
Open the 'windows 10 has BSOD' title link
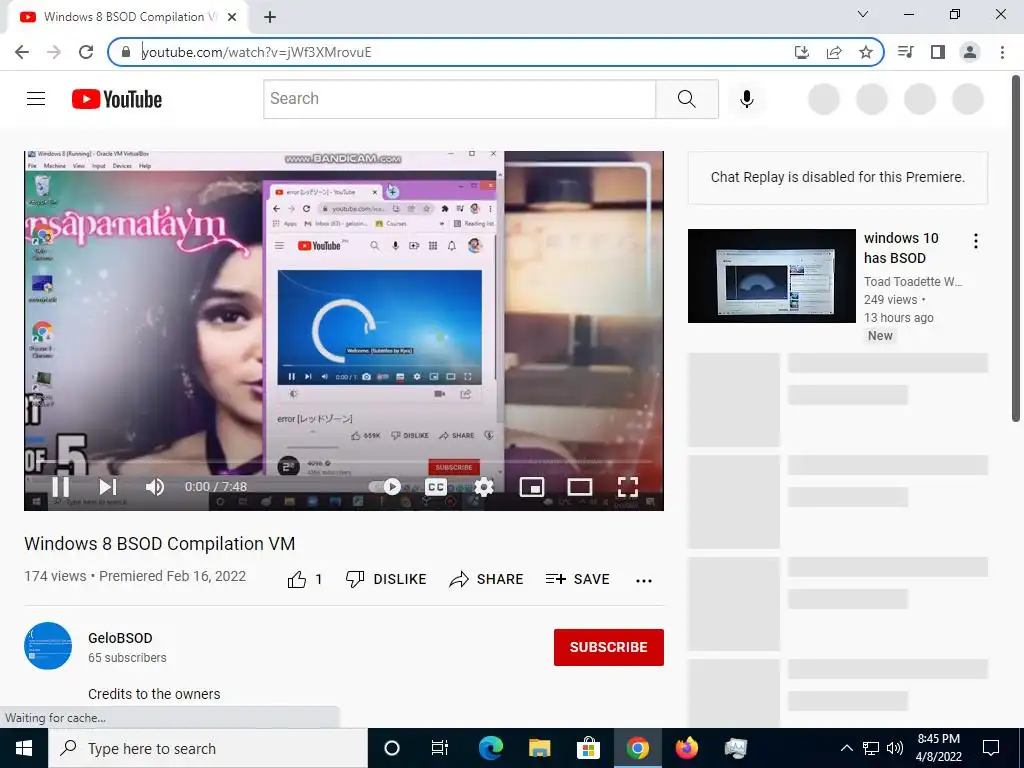point(901,248)
